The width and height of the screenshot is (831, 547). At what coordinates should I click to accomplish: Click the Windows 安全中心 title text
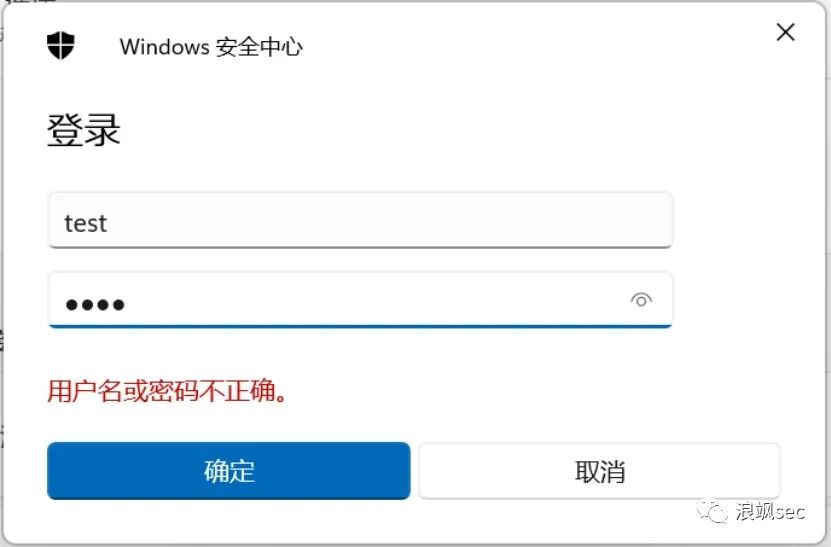(x=211, y=47)
